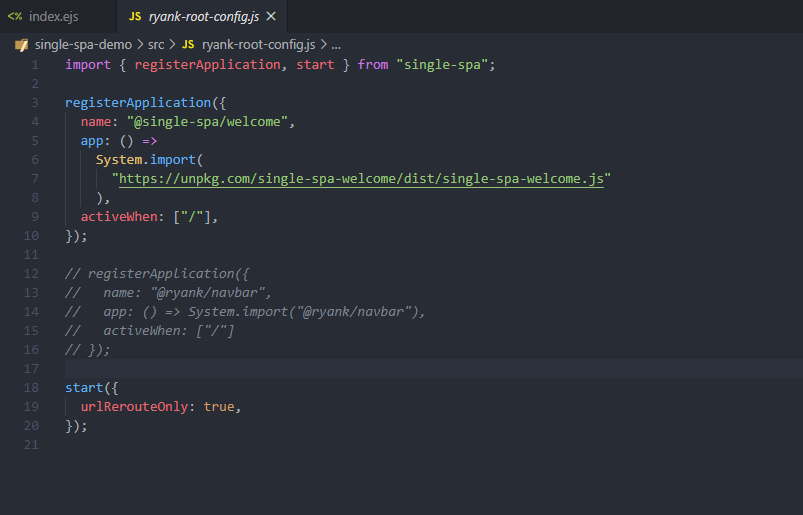Place cursor on empty line 17
This screenshot has width=803, height=515.
tap(300, 369)
